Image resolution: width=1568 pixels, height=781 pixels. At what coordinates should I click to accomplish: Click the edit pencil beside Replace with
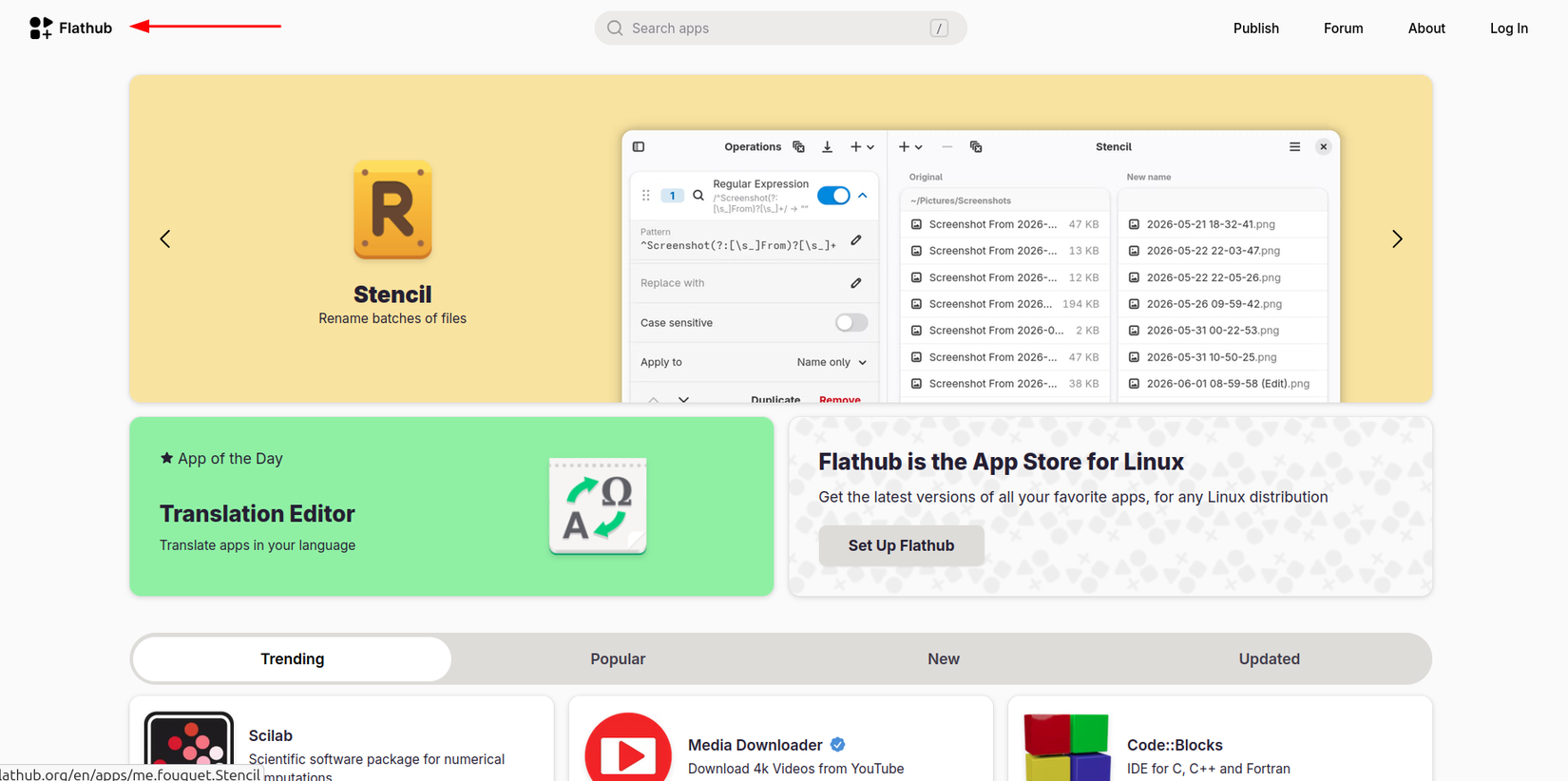[856, 283]
